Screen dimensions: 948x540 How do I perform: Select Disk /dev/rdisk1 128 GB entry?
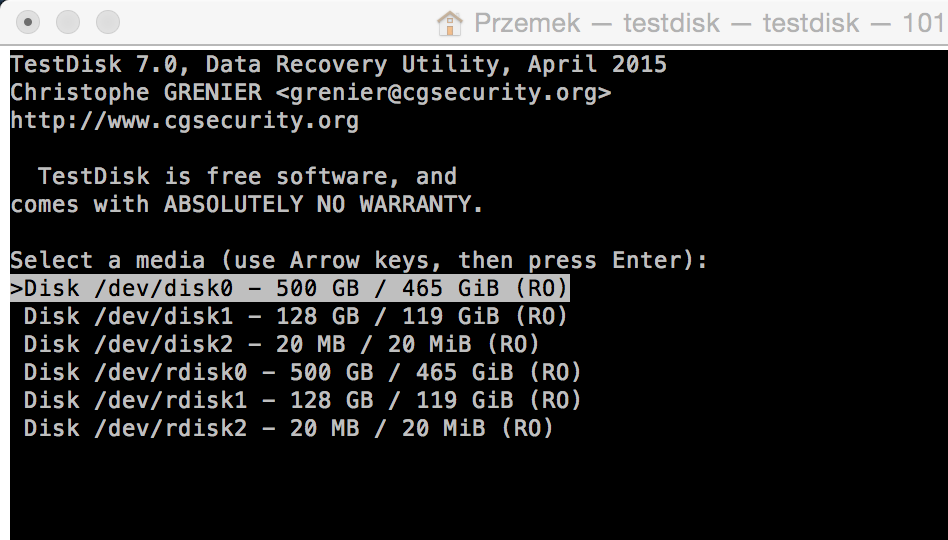click(302, 399)
